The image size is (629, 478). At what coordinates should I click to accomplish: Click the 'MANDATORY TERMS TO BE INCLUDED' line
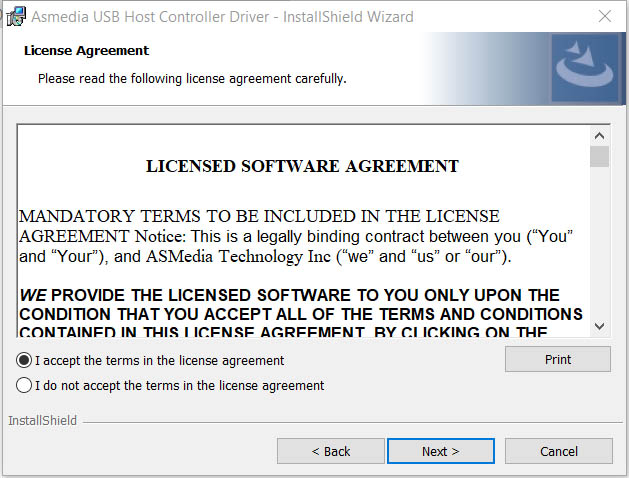259,216
